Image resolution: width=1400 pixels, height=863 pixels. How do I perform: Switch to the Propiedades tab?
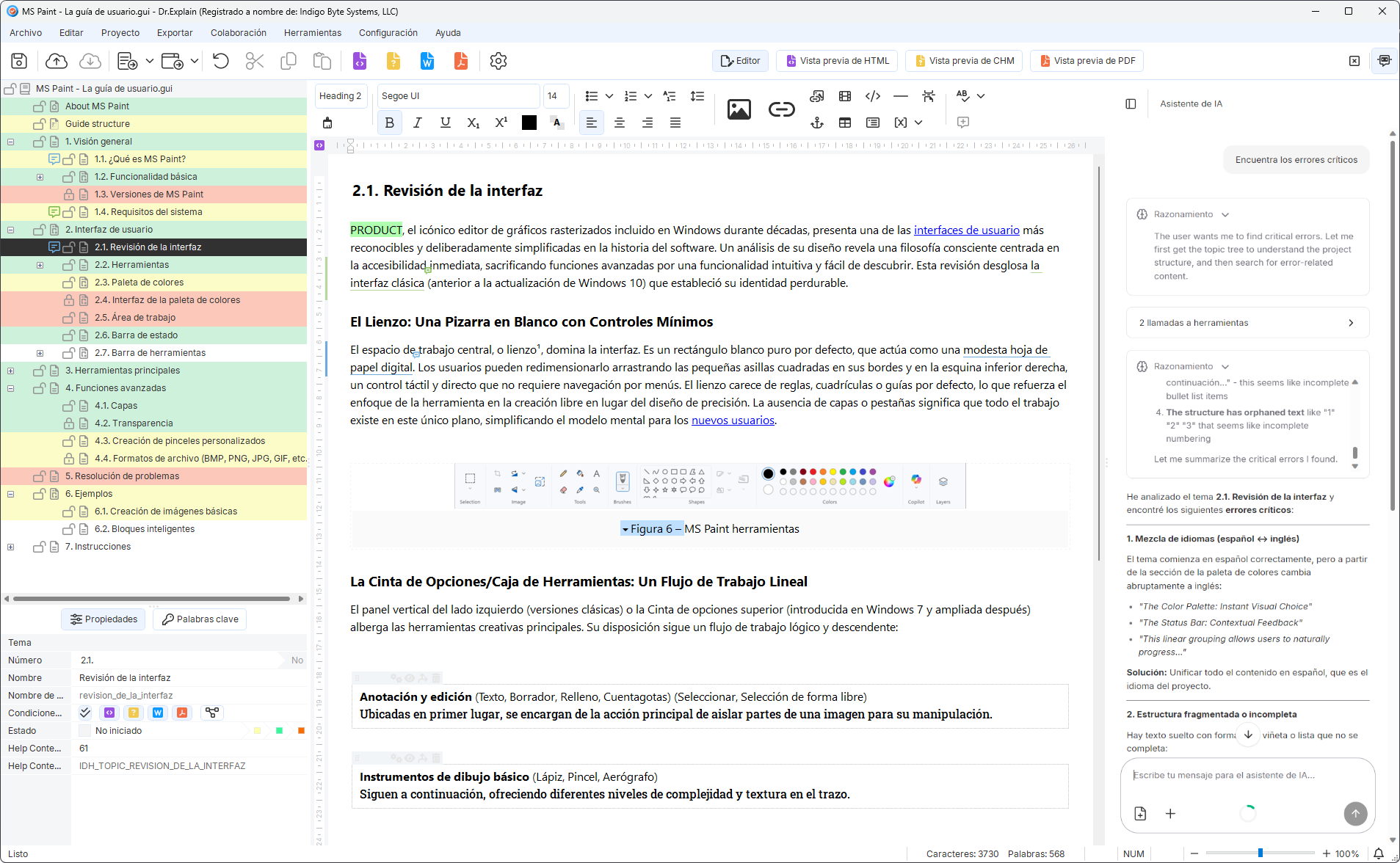tap(104, 619)
